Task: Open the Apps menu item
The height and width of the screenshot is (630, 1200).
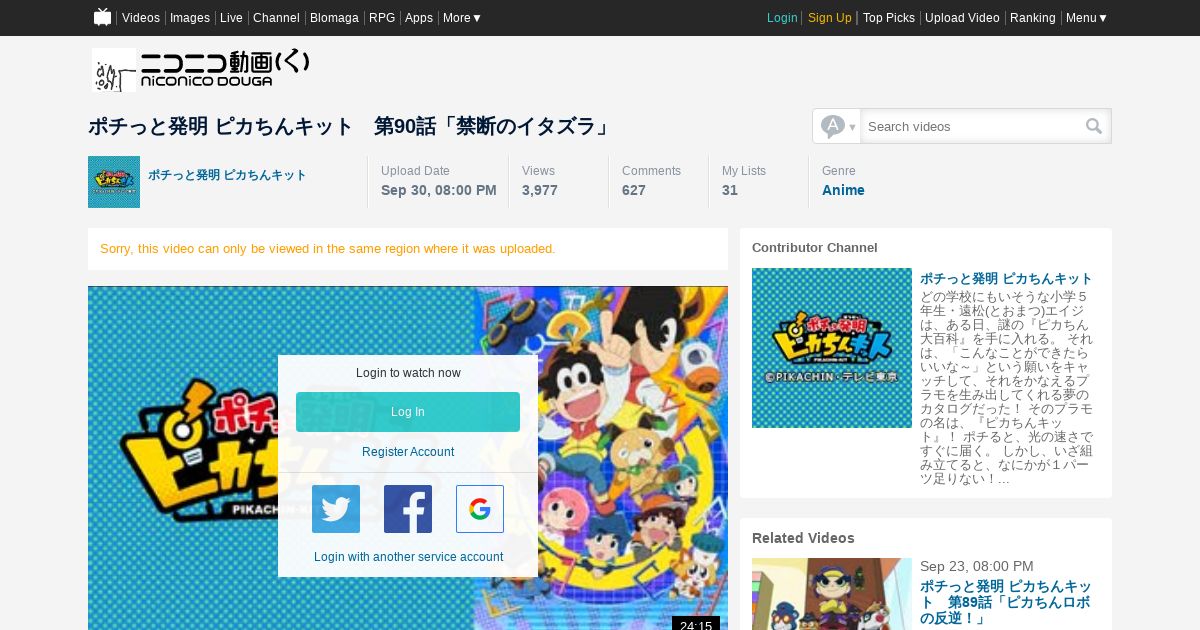Action: coord(419,18)
